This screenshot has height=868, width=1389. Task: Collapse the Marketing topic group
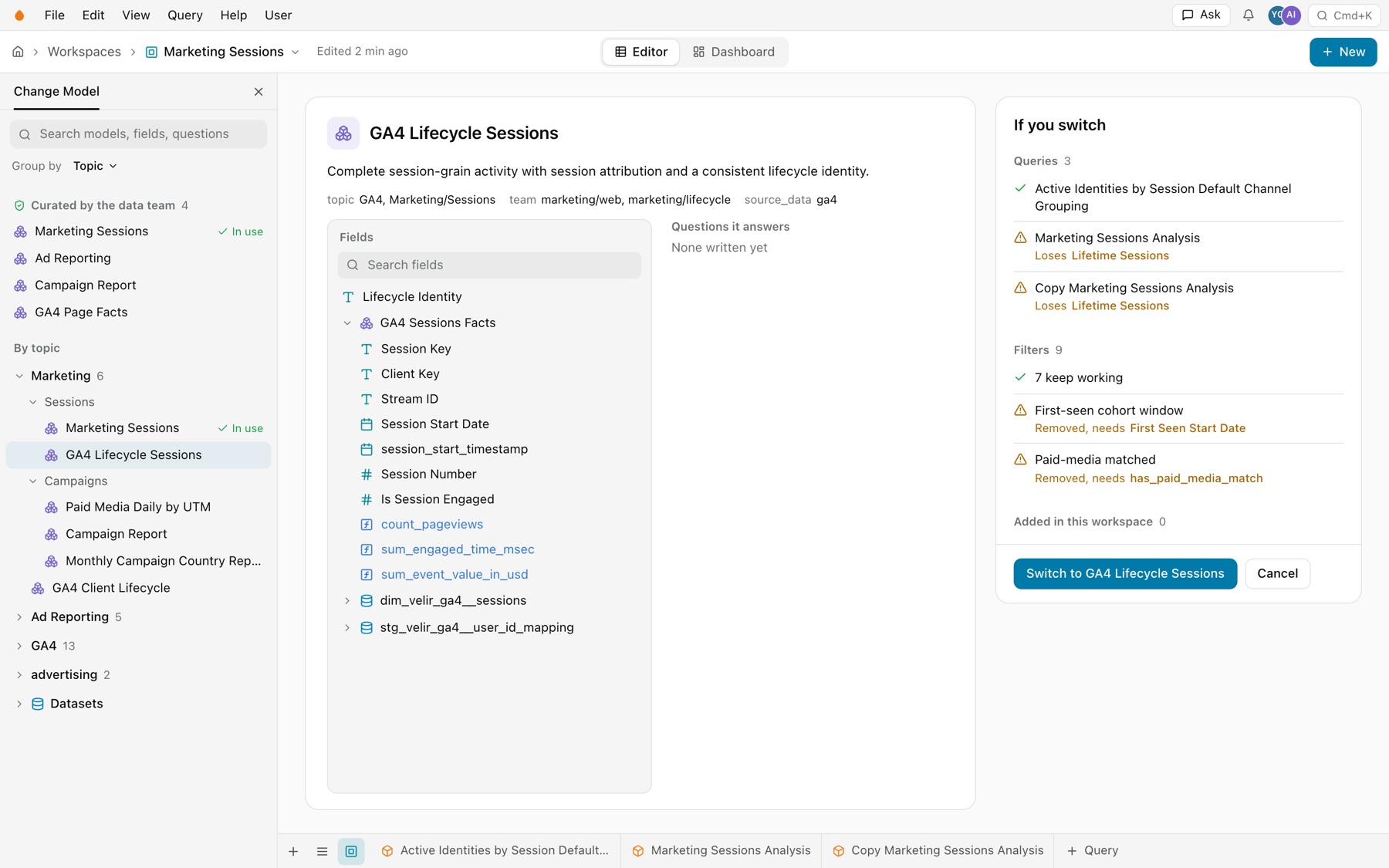(19, 377)
